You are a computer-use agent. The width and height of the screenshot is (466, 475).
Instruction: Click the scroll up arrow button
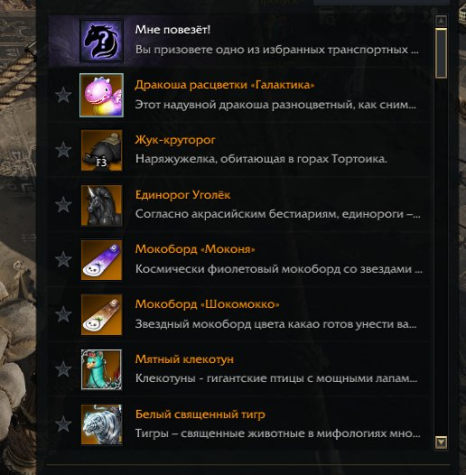click(441, 21)
